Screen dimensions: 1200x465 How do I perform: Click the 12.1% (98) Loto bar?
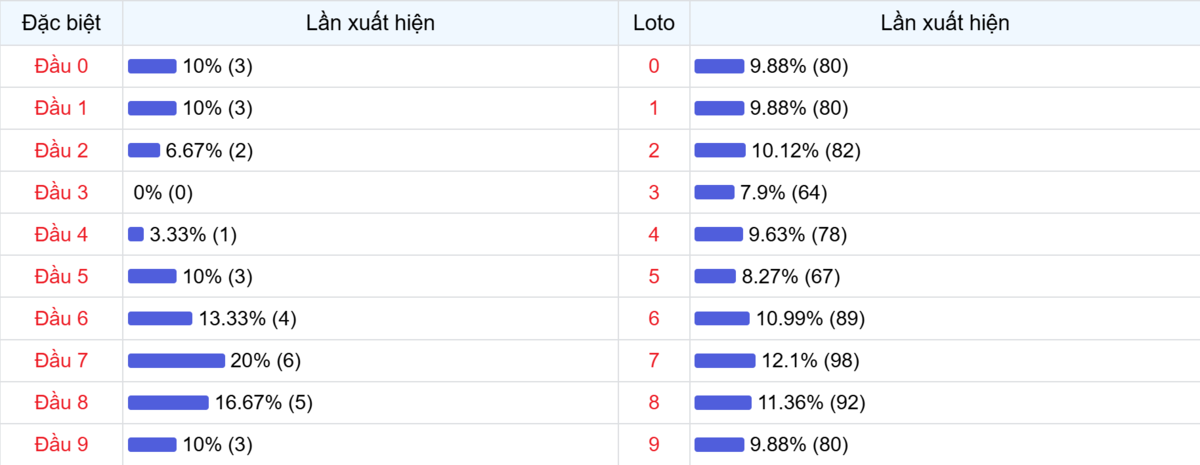pyautogui.click(x=725, y=360)
